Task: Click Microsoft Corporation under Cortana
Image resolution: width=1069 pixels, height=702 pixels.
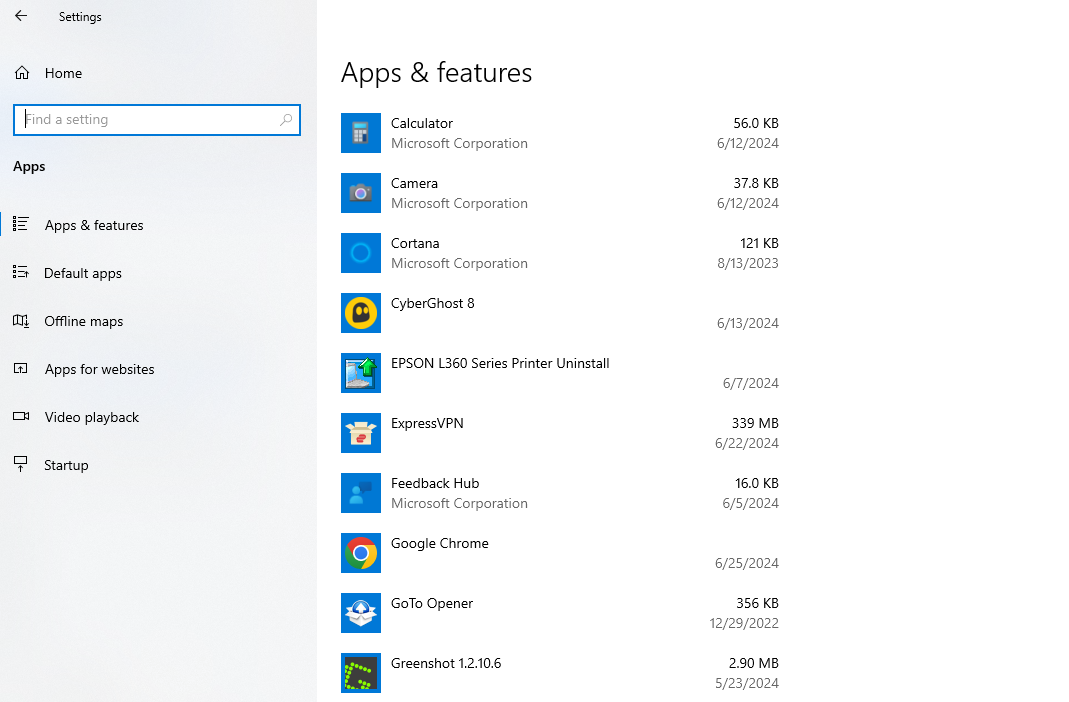Action: tap(459, 263)
